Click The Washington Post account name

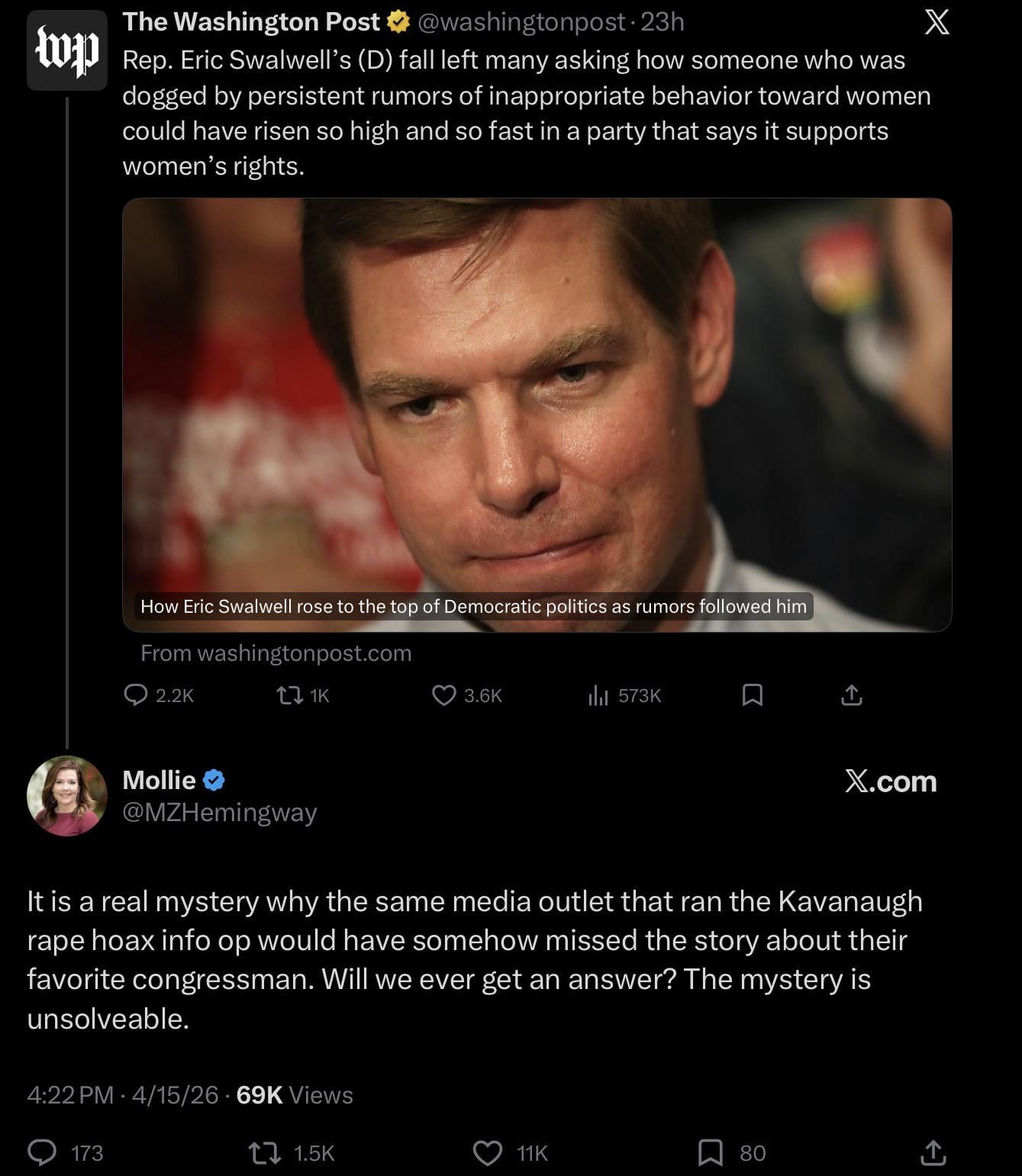tap(251, 22)
